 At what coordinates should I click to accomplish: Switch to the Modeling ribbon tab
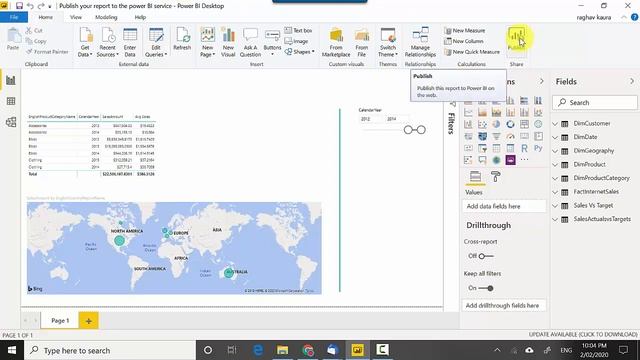coord(106,17)
